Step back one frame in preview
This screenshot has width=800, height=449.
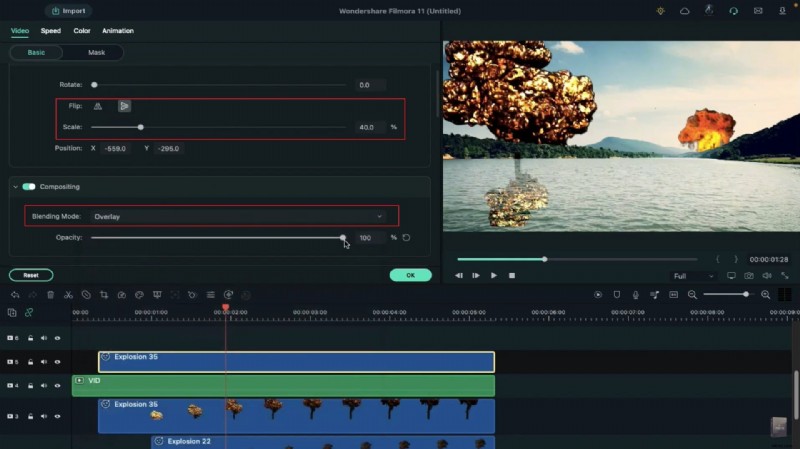point(459,276)
